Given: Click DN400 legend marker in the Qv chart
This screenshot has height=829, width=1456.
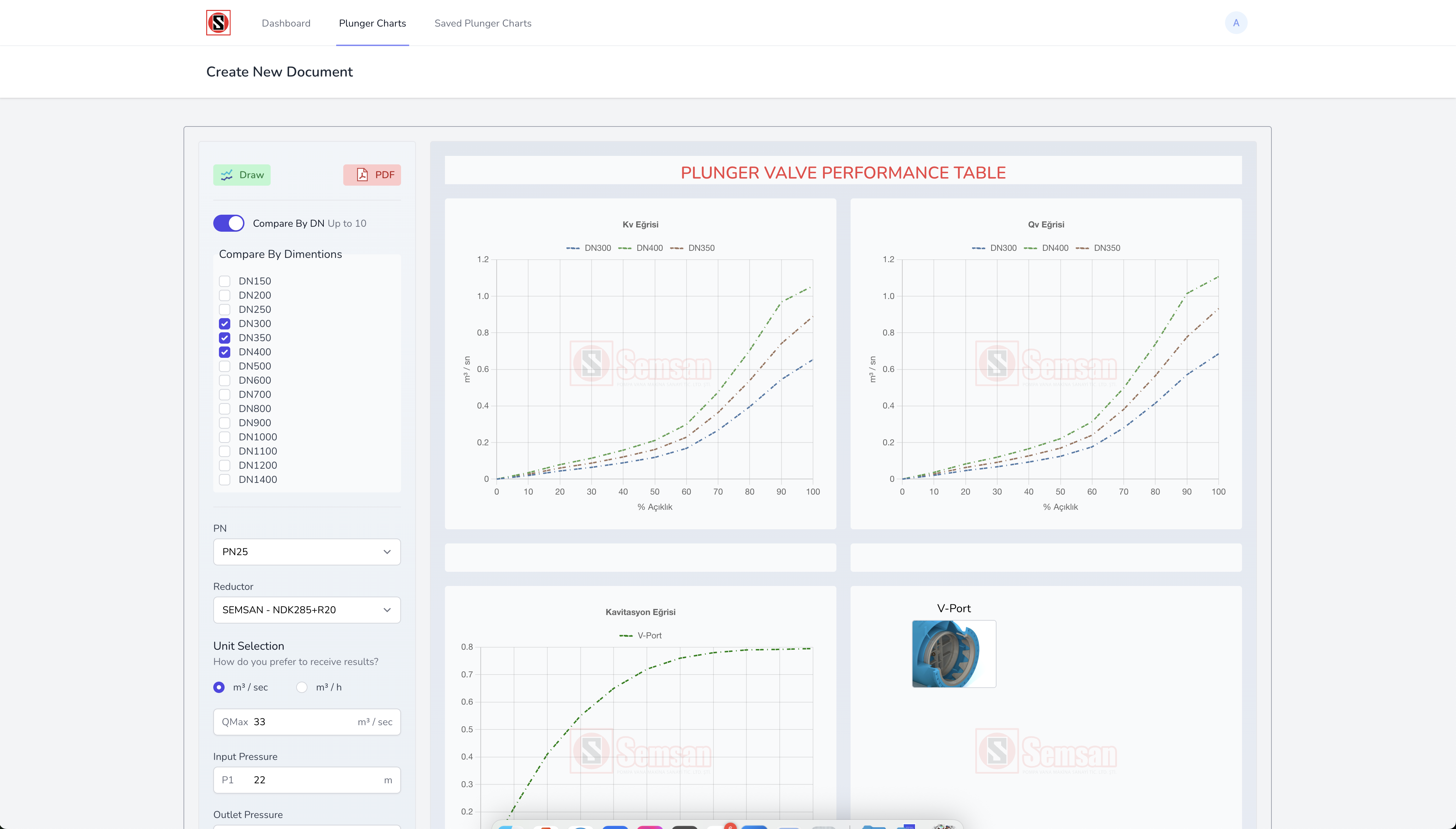Looking at the screenshot, I should [x=1030, y=248].
